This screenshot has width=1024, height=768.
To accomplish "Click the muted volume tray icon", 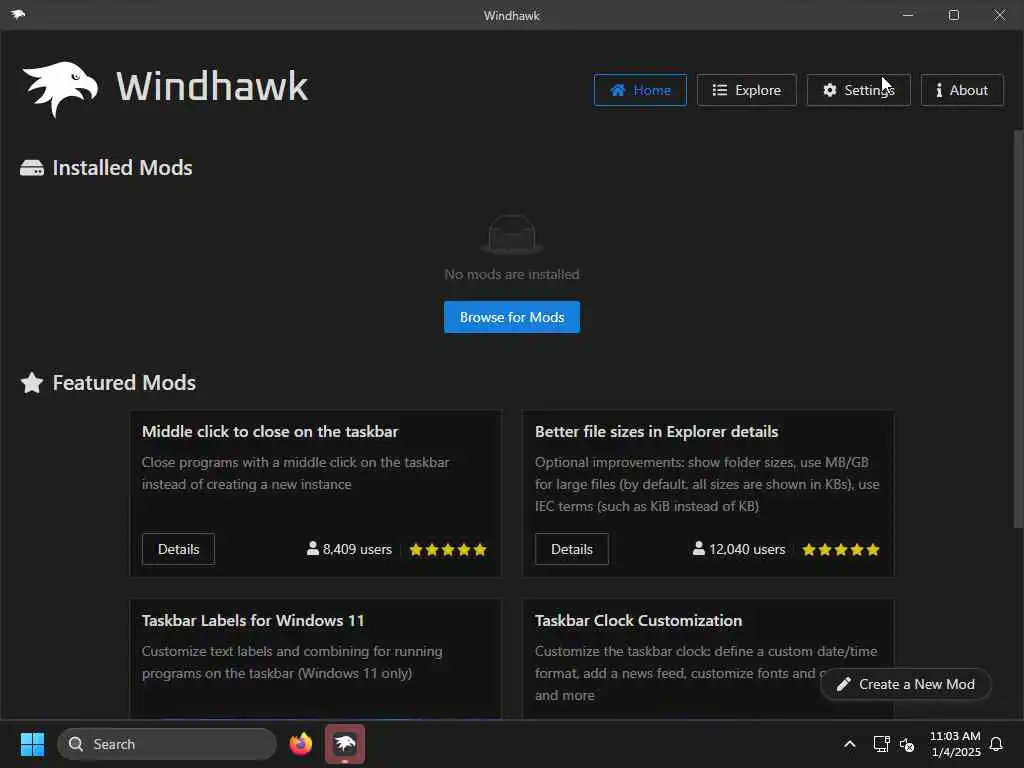I will click(907, 744).
